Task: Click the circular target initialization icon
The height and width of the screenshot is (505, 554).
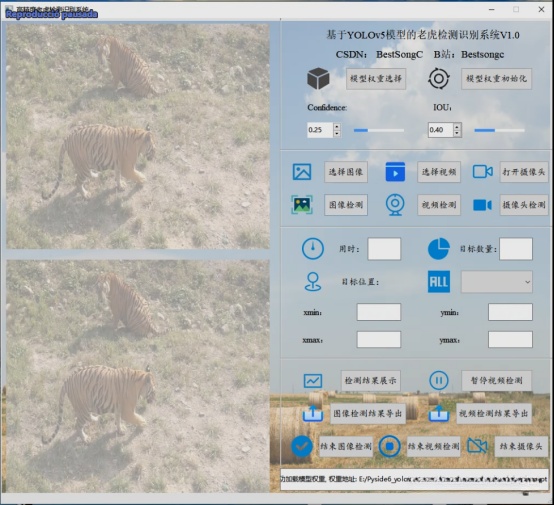Action: [x=439, y=78]
